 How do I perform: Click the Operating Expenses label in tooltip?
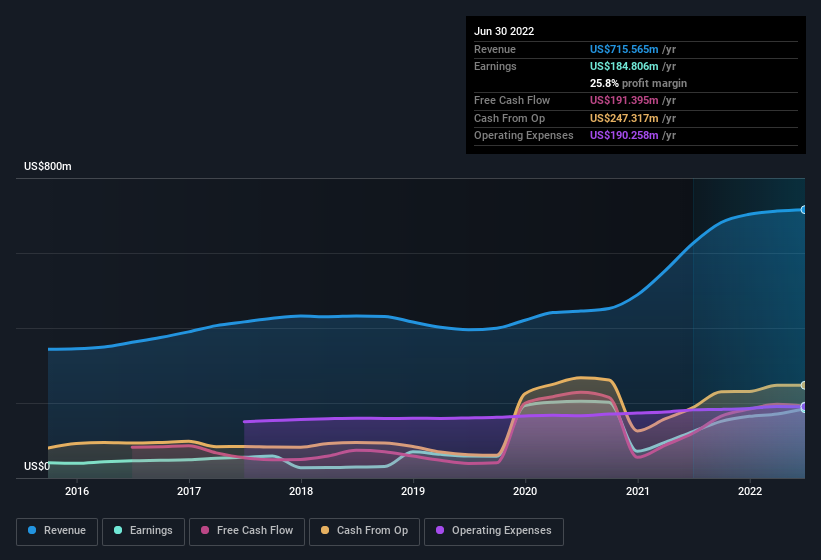524,136
